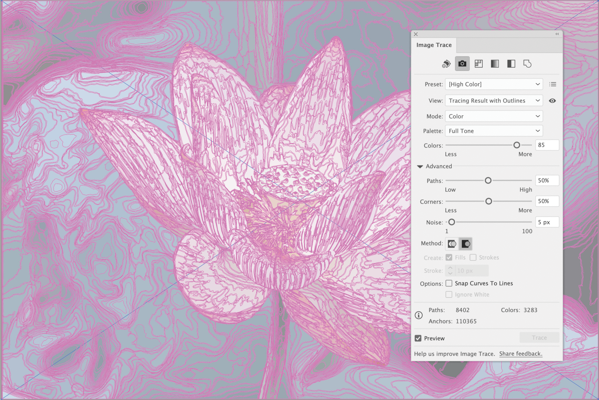Select the Black and White preset icon
The height and width of the screenshot is (400, 599).
tap(511, 64)
